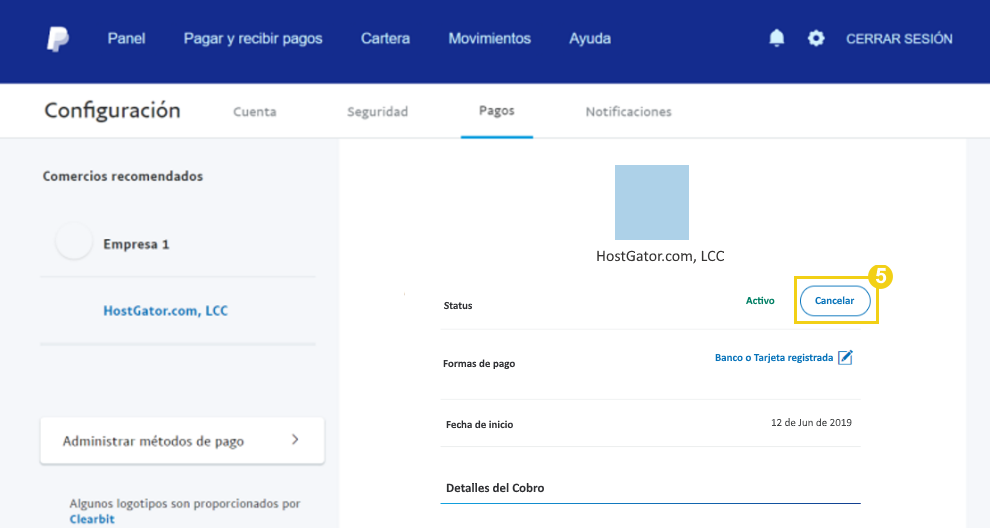The height and width of the screenshot is (528, 990).
Task: Click the edit pencil icon for payment method
Action: click(x=845, y=357)
